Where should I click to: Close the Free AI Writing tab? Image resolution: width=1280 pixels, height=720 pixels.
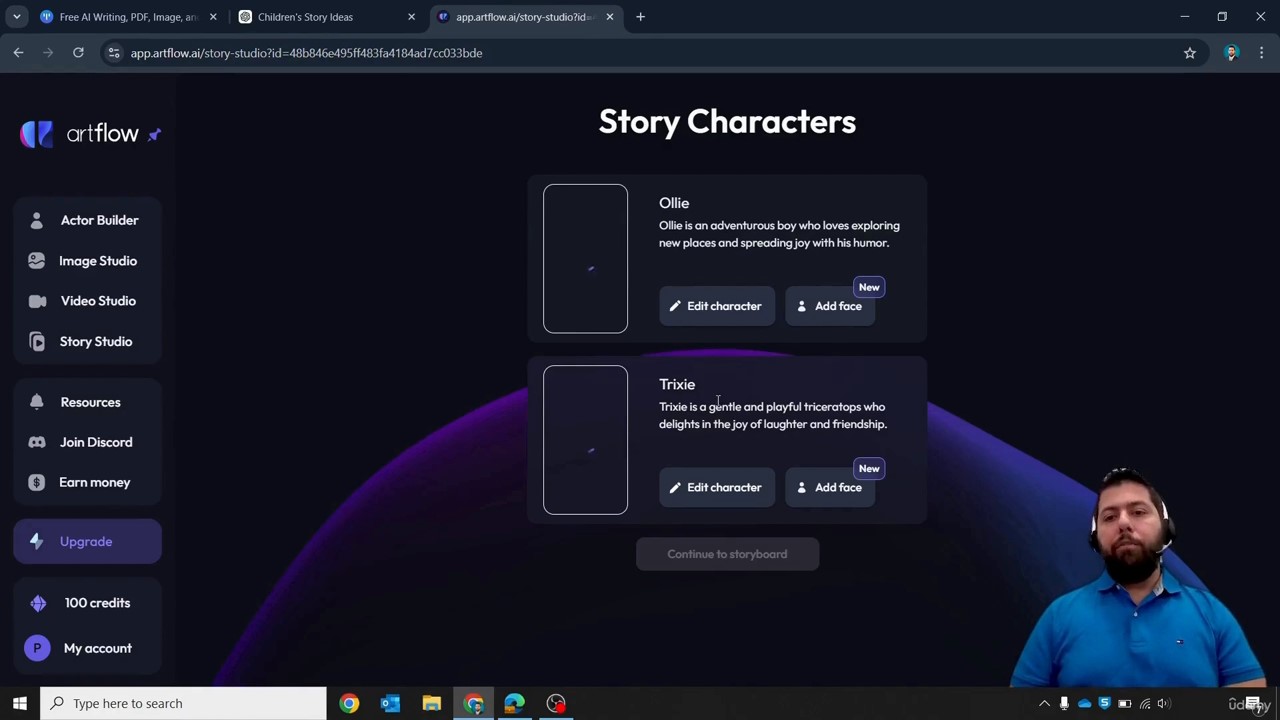click(x=213, y=17)
